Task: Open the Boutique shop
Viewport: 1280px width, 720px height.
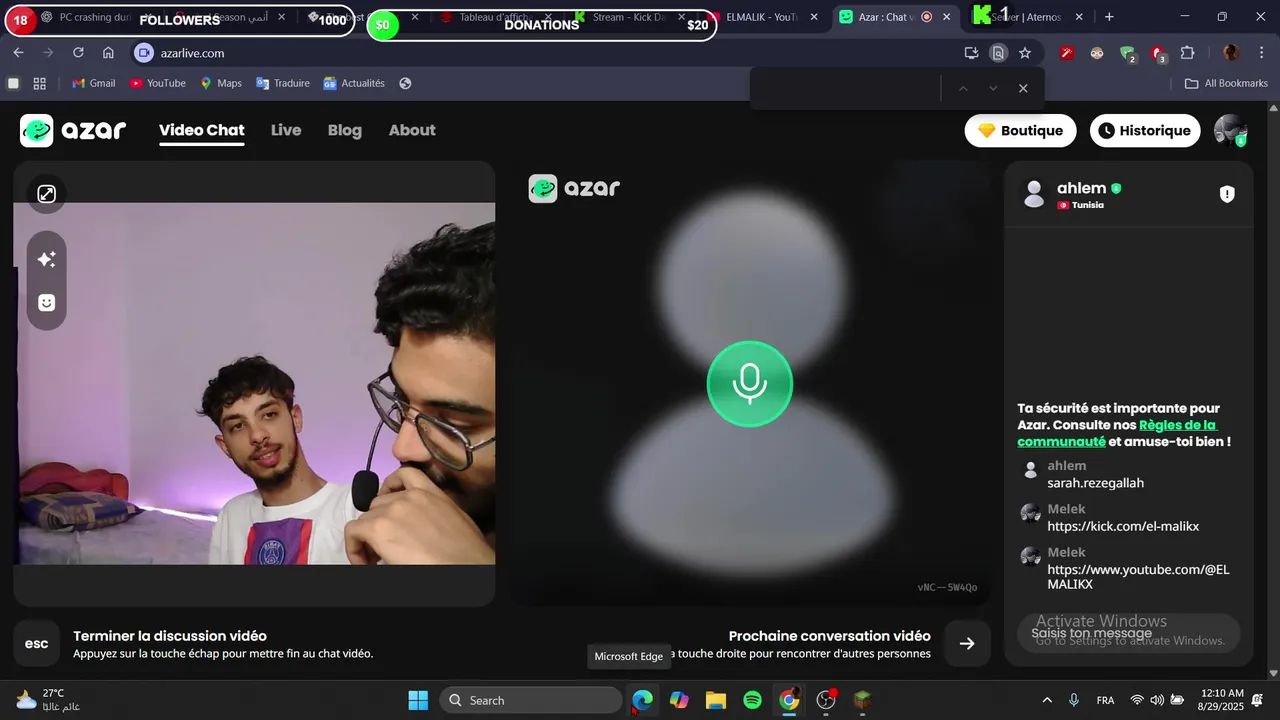Action: (1020, 130)
